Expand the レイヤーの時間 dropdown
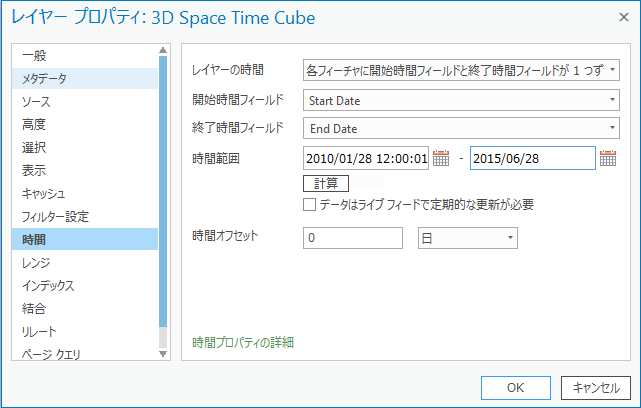 pyautogui.click(x=612, y=70)
